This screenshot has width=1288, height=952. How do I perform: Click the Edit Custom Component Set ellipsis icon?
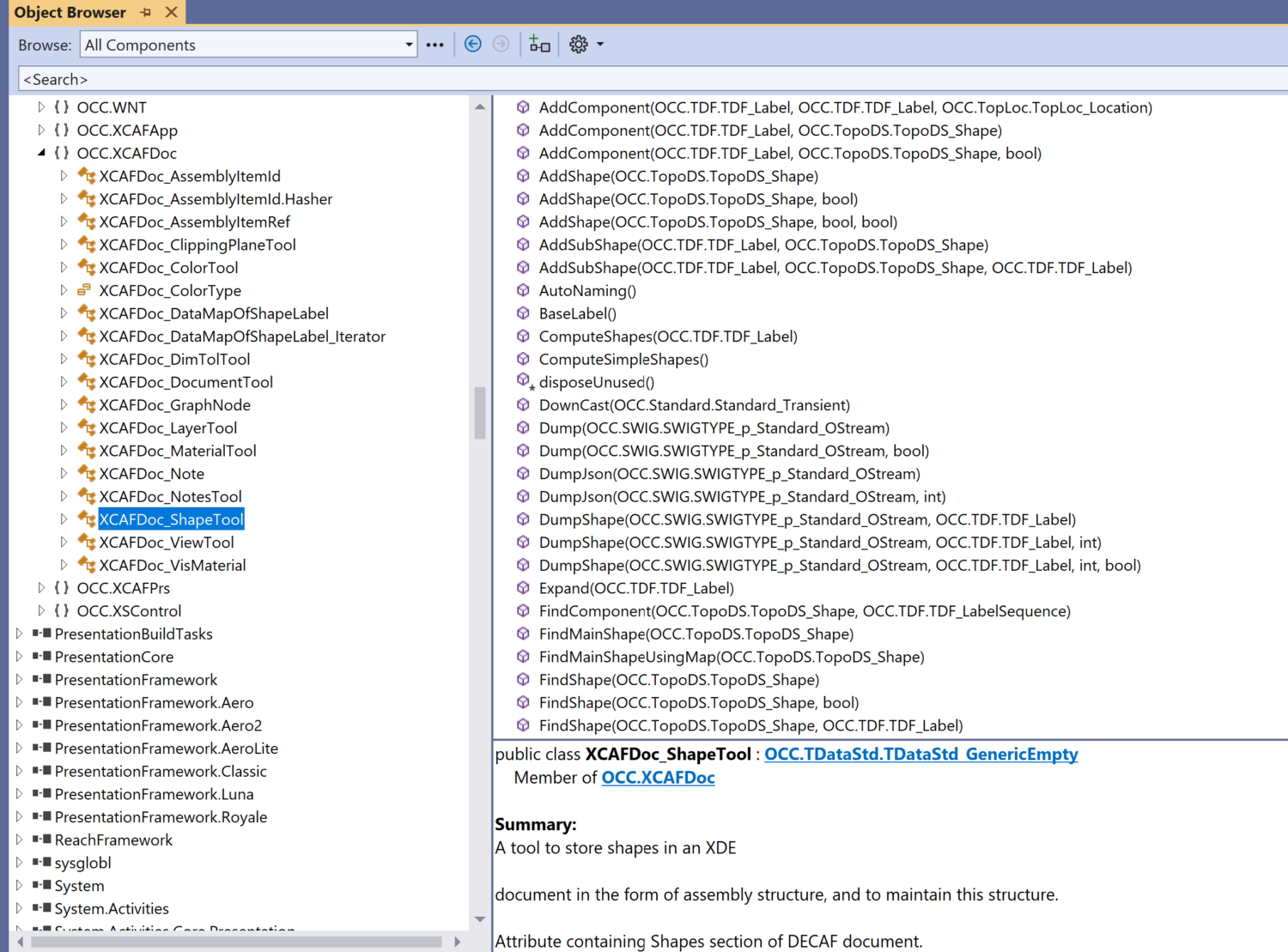coord(434,44)
